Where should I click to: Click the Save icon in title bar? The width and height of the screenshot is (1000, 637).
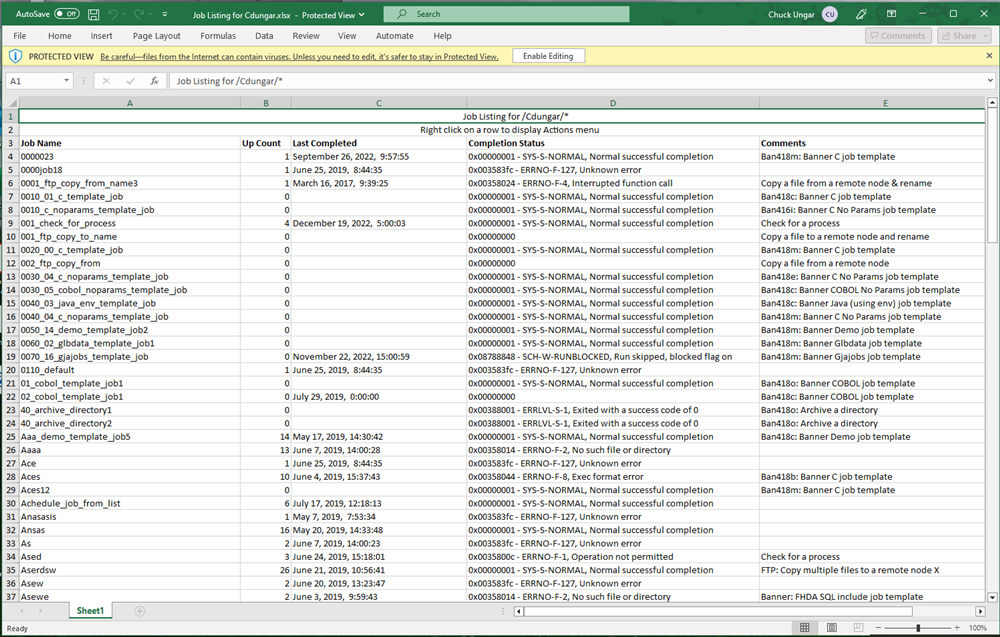pos(93,14)
